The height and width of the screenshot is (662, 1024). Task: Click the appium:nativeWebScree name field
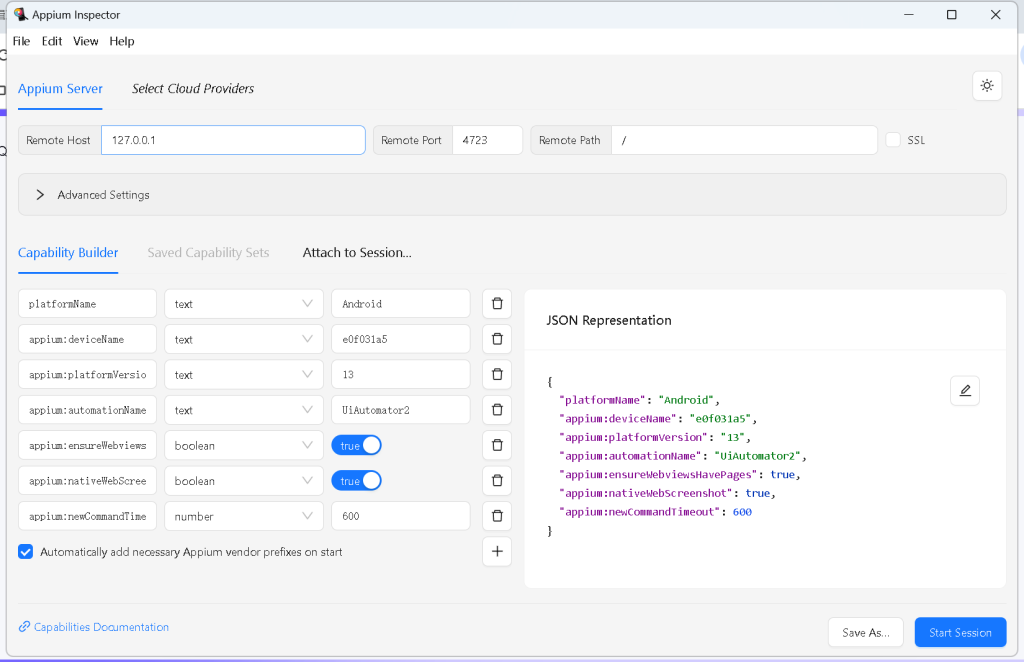(x=88, y=481)
